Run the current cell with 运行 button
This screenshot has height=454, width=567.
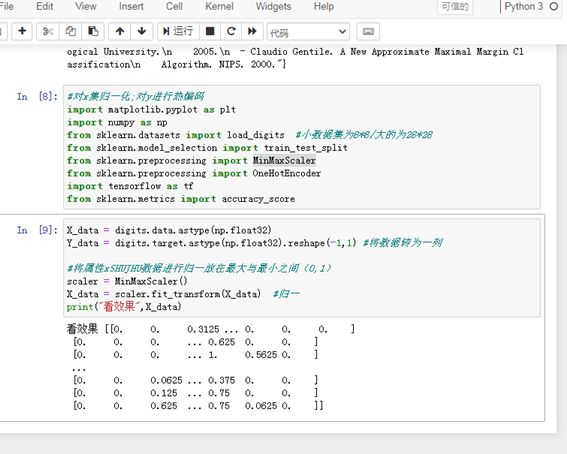[x=178, y=31]
